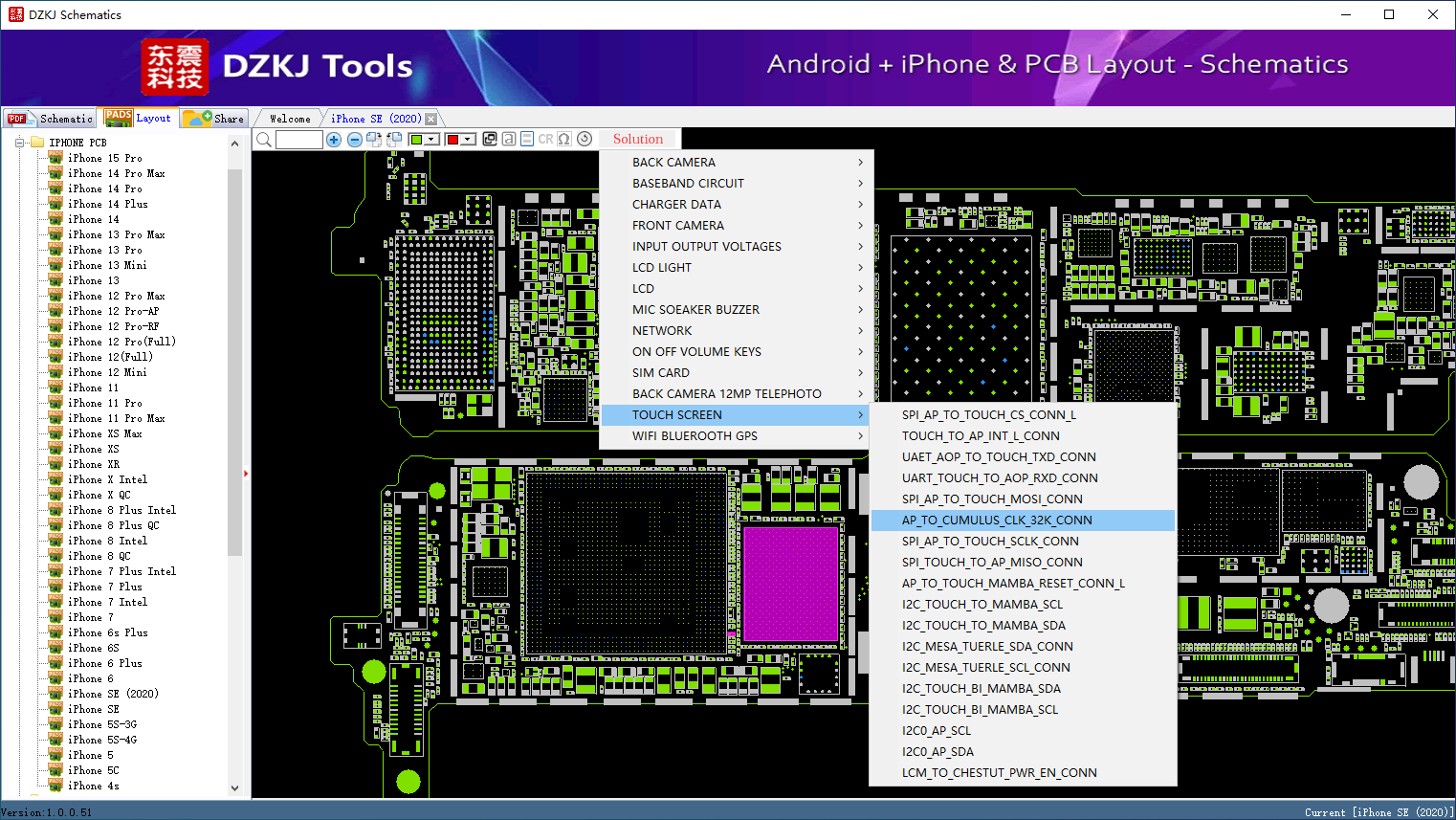Click the board icon beside iPhone 5C
Image resolution: width=1456 pixels, height=820 pixels.
(x=55, y=770)
